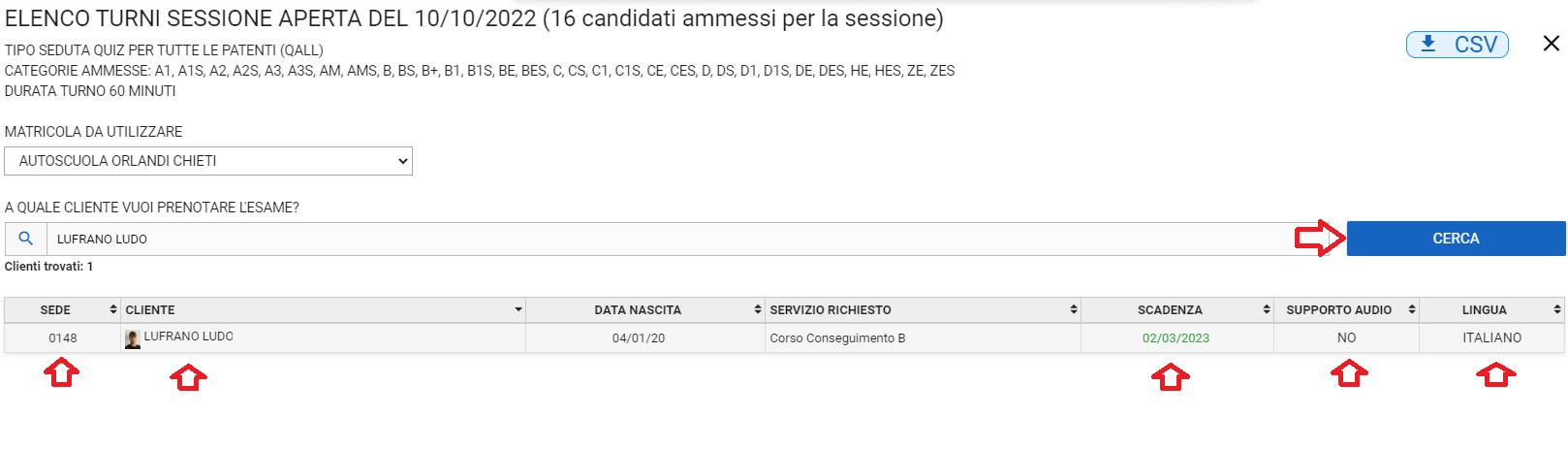Sort by DATA NASCITA column arrows
The height and width of the screenshot is (449, 1568).
(x=758, y=309)
